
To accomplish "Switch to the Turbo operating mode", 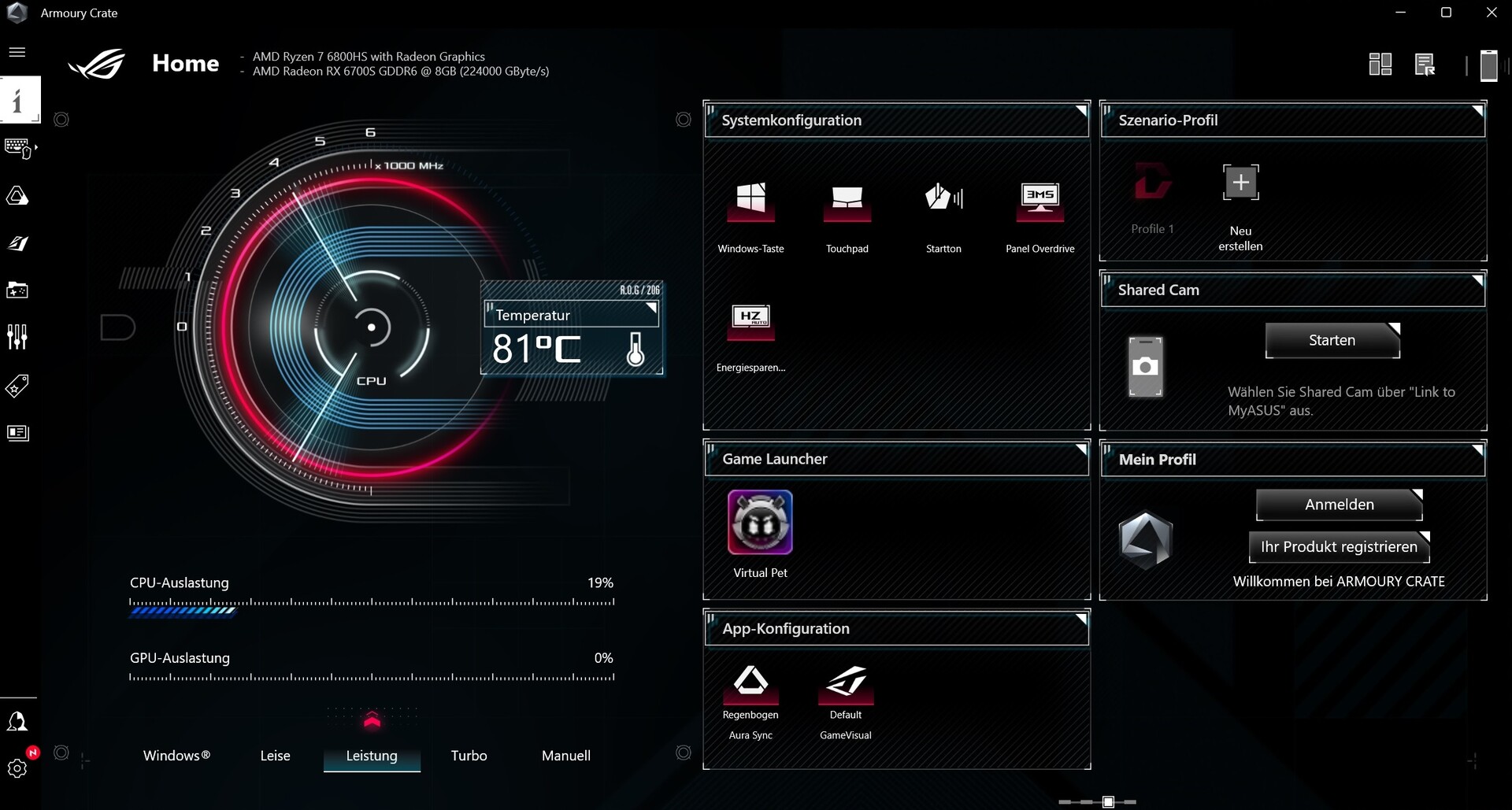I will tap(469, 756).
